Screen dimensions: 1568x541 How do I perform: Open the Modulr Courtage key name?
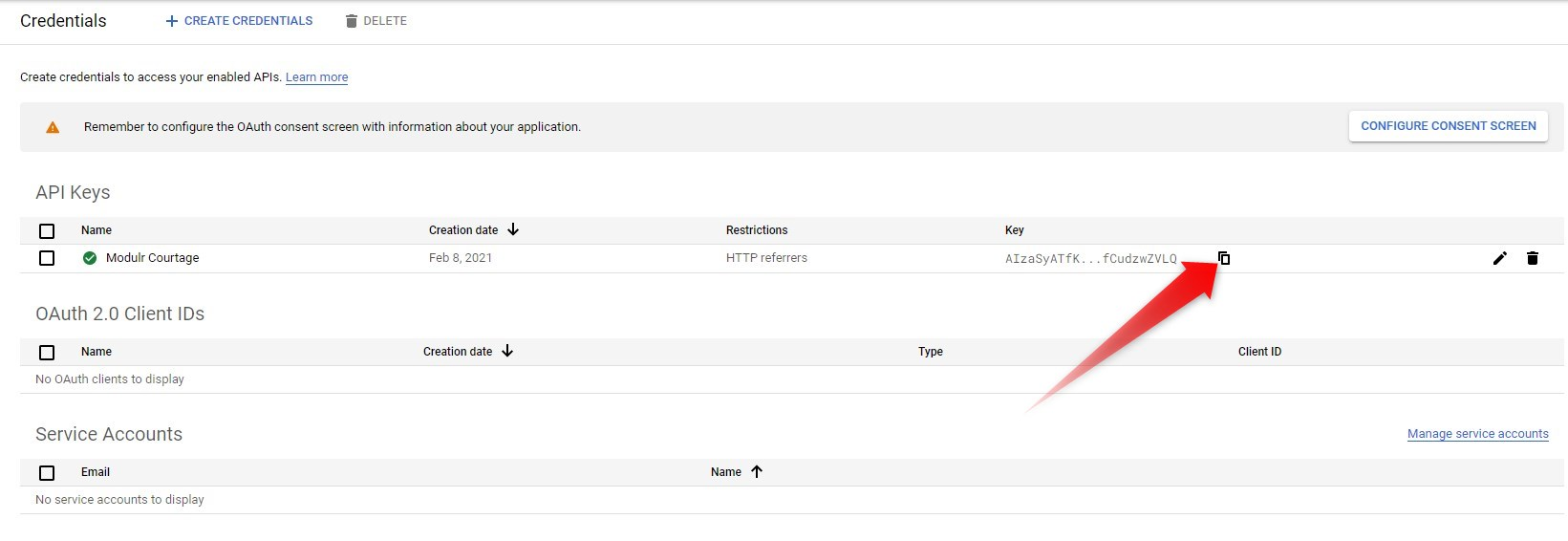point(152,258)
